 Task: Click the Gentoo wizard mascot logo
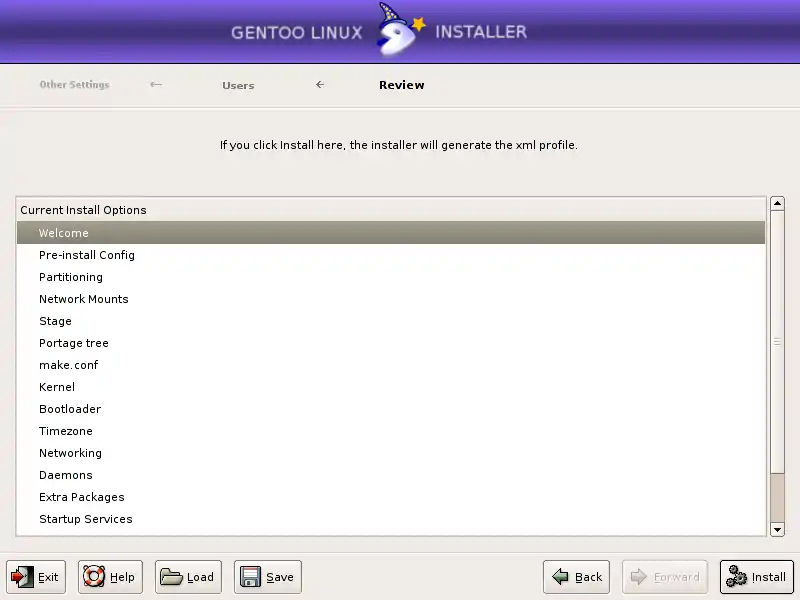(x=398, y=32)
